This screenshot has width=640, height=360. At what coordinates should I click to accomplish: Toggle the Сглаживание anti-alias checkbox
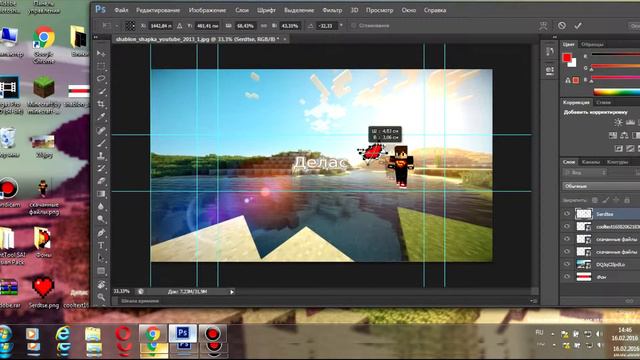point(353,26)
